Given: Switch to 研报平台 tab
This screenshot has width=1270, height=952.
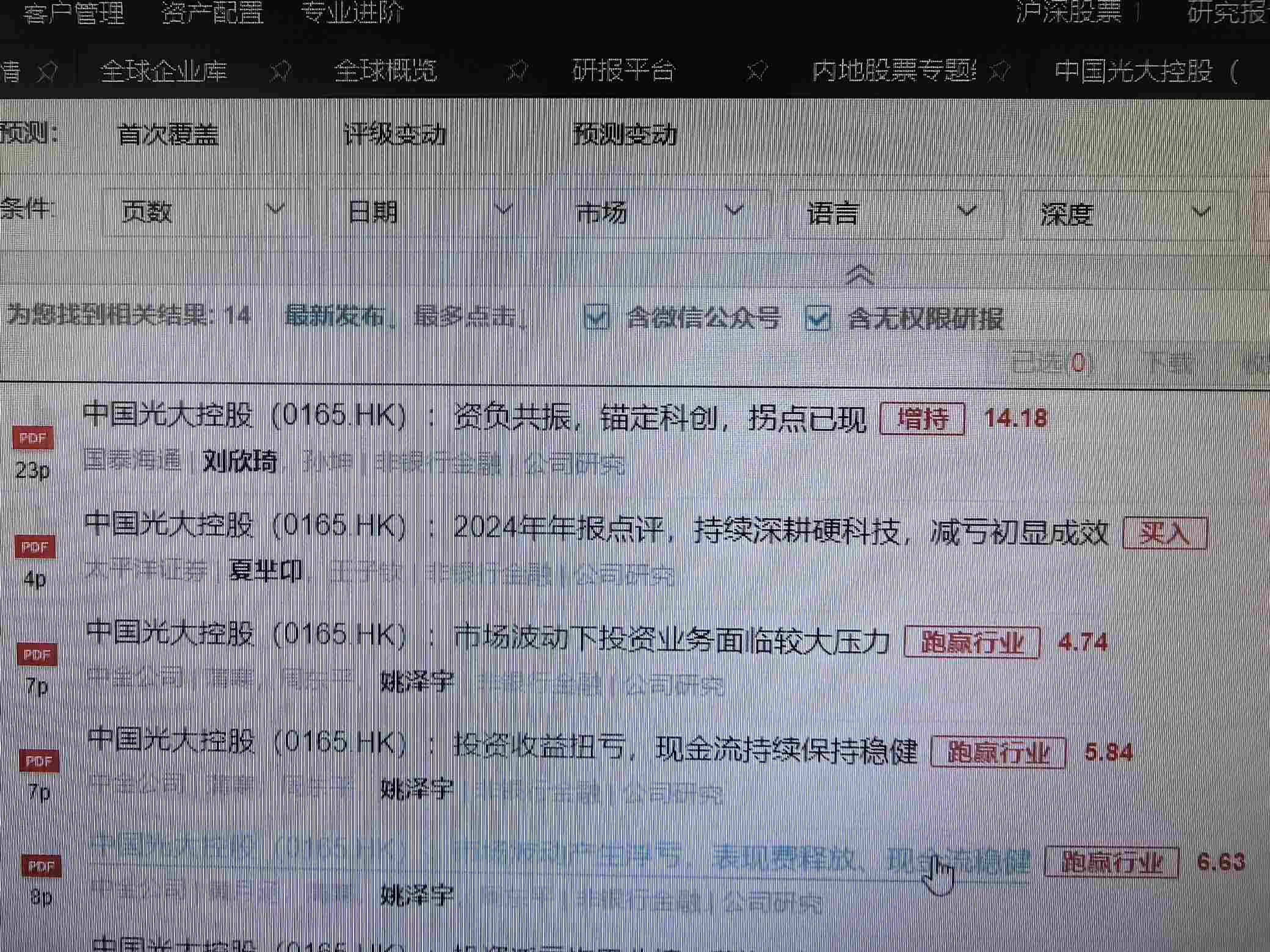Looking at the screenshot, I should (624, 71).
